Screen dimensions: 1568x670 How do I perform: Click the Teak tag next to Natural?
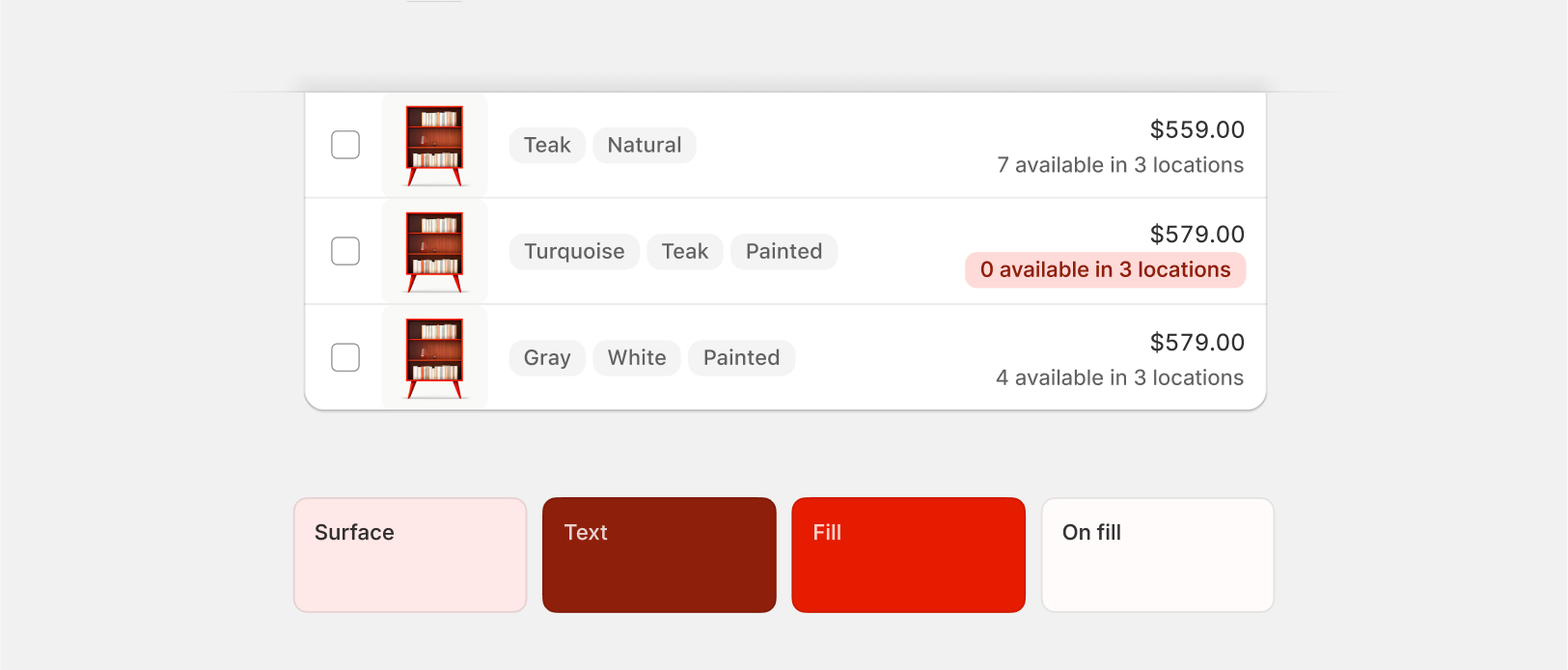tap(547, 145)
